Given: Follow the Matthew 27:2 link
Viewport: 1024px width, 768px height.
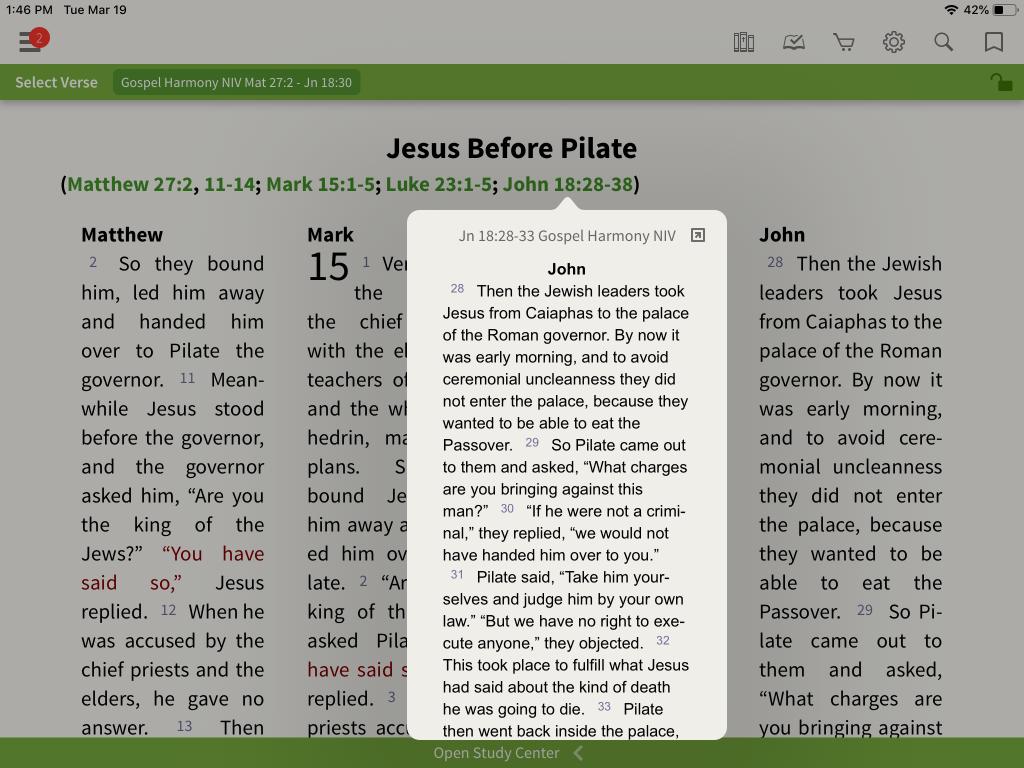Looking at the screenshot, I should (130, 184).
